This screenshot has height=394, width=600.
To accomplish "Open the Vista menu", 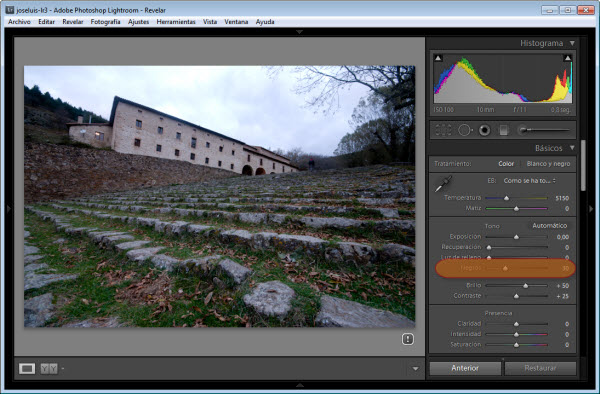I will coord(210,22).
